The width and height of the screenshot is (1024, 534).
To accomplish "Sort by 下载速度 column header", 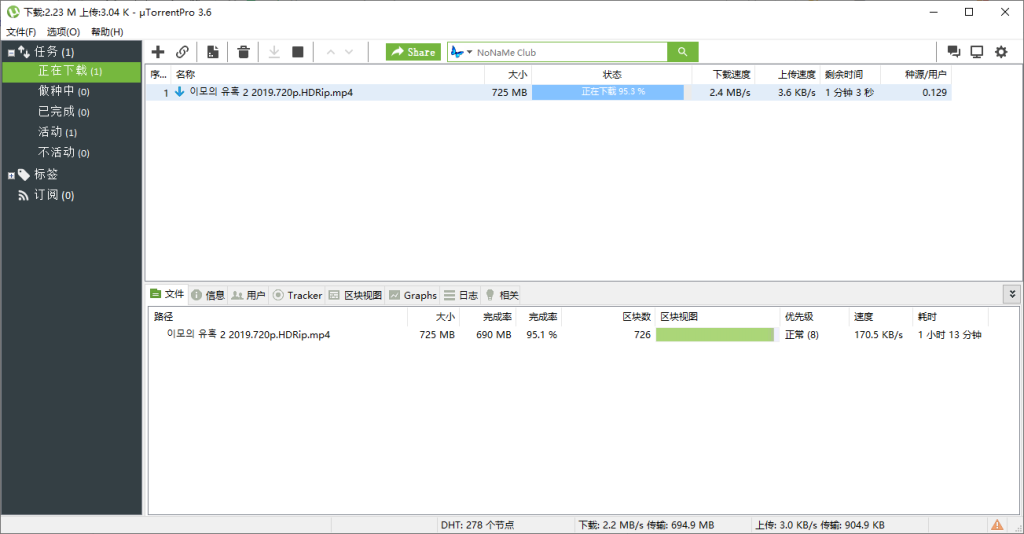I will coord(724,74).
